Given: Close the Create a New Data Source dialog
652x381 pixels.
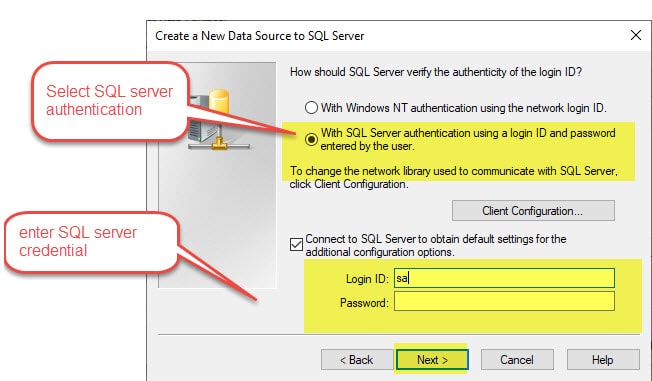Looking at the screenshot, I should (635, 35).
